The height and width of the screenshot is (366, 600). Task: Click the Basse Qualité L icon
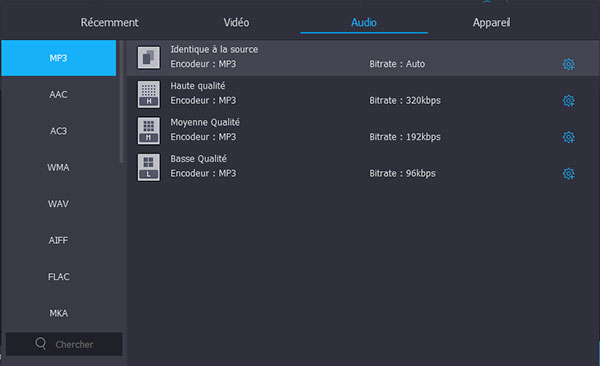click(x=149, y=167)
